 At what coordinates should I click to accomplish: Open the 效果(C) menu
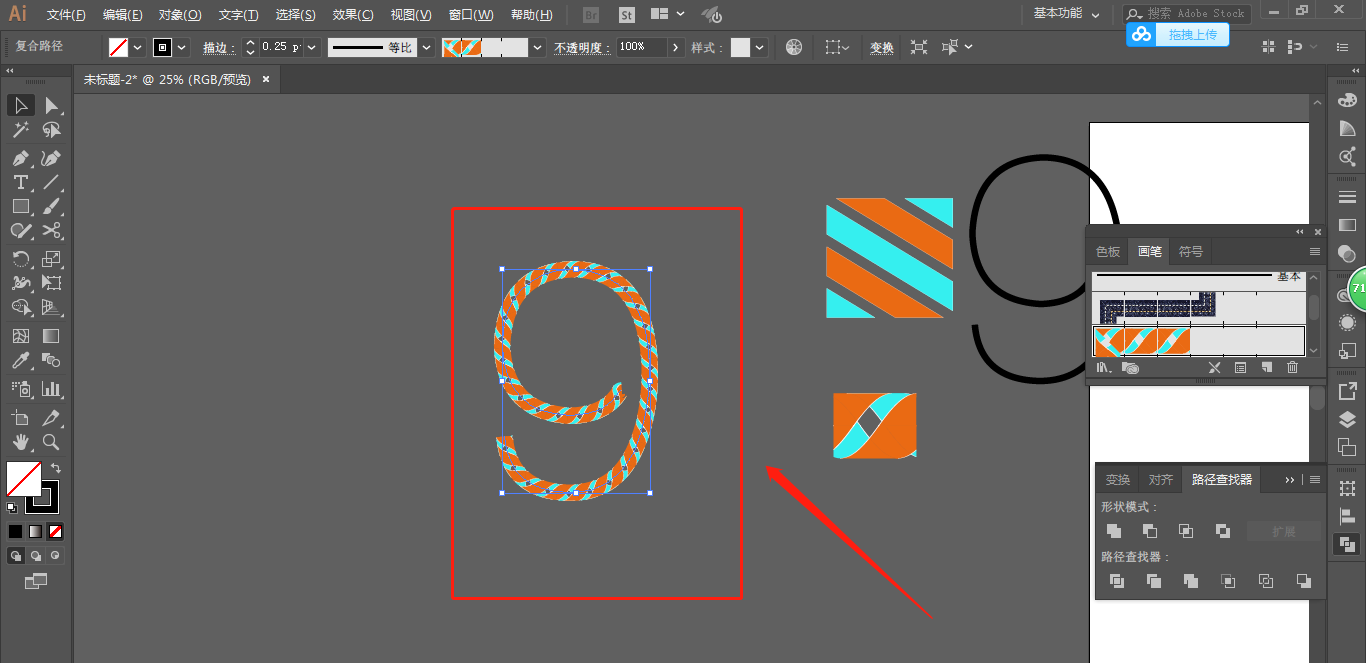point(352,15)
